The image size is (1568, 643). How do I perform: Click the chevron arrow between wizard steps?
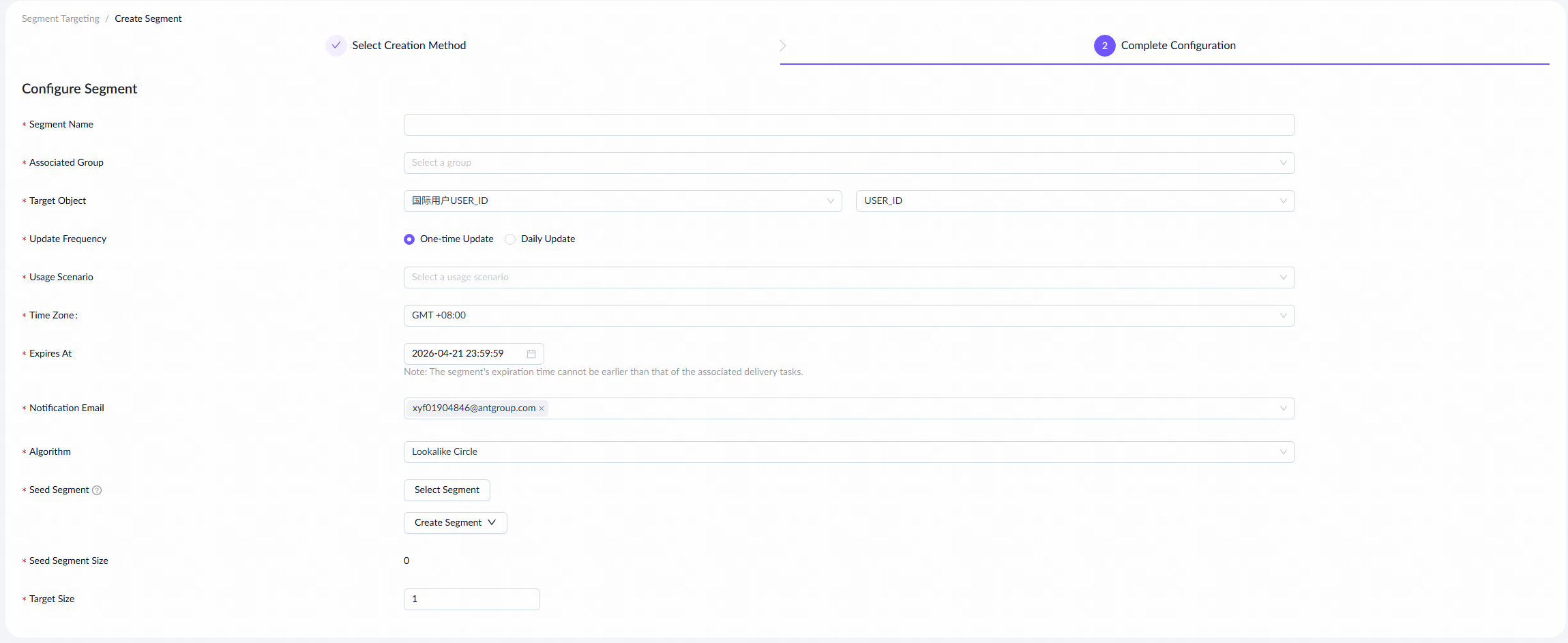pyautogui.click(x=783, y=46)
